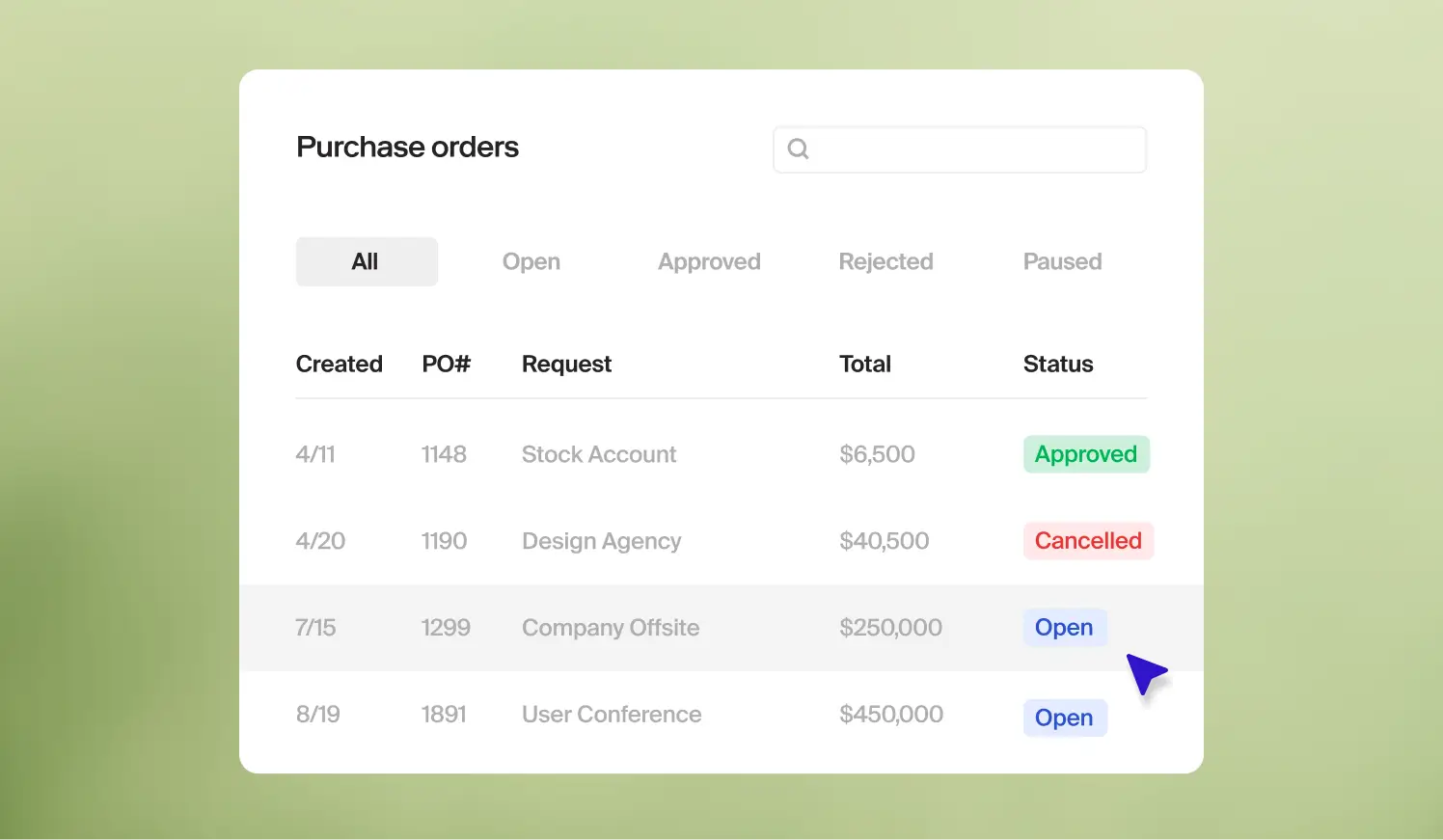
Task: Switch to the Open tab
Action: pyautogui.click(x=531, y=261)
